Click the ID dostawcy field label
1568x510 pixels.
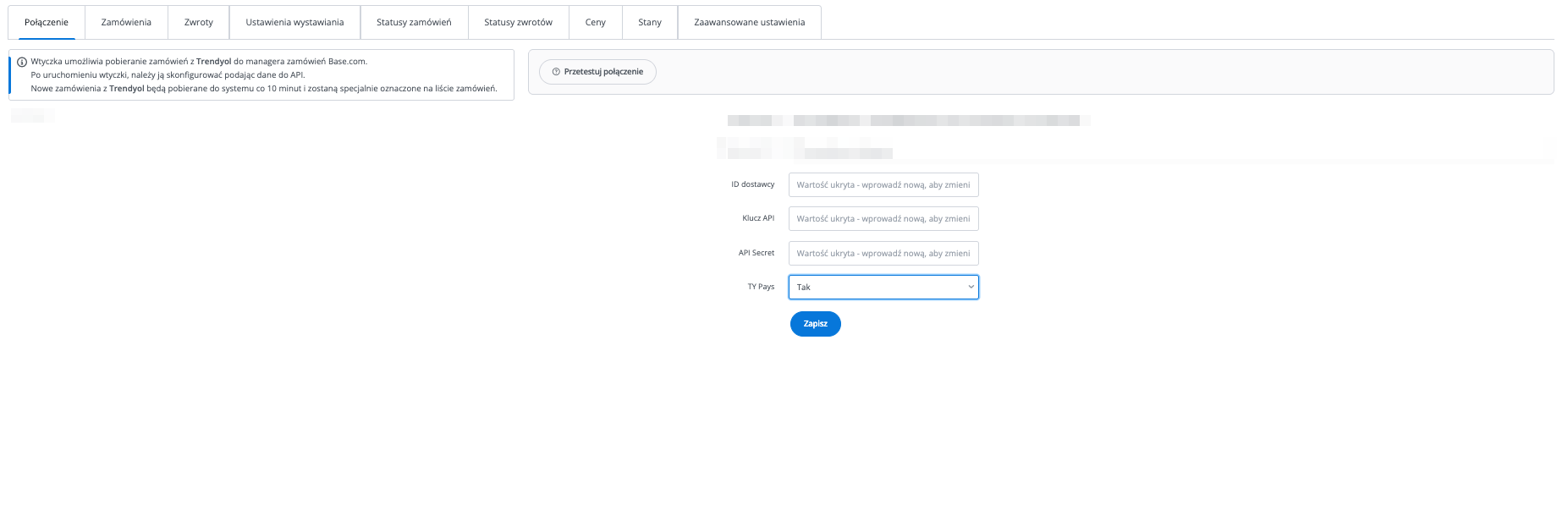coord(752,184)
